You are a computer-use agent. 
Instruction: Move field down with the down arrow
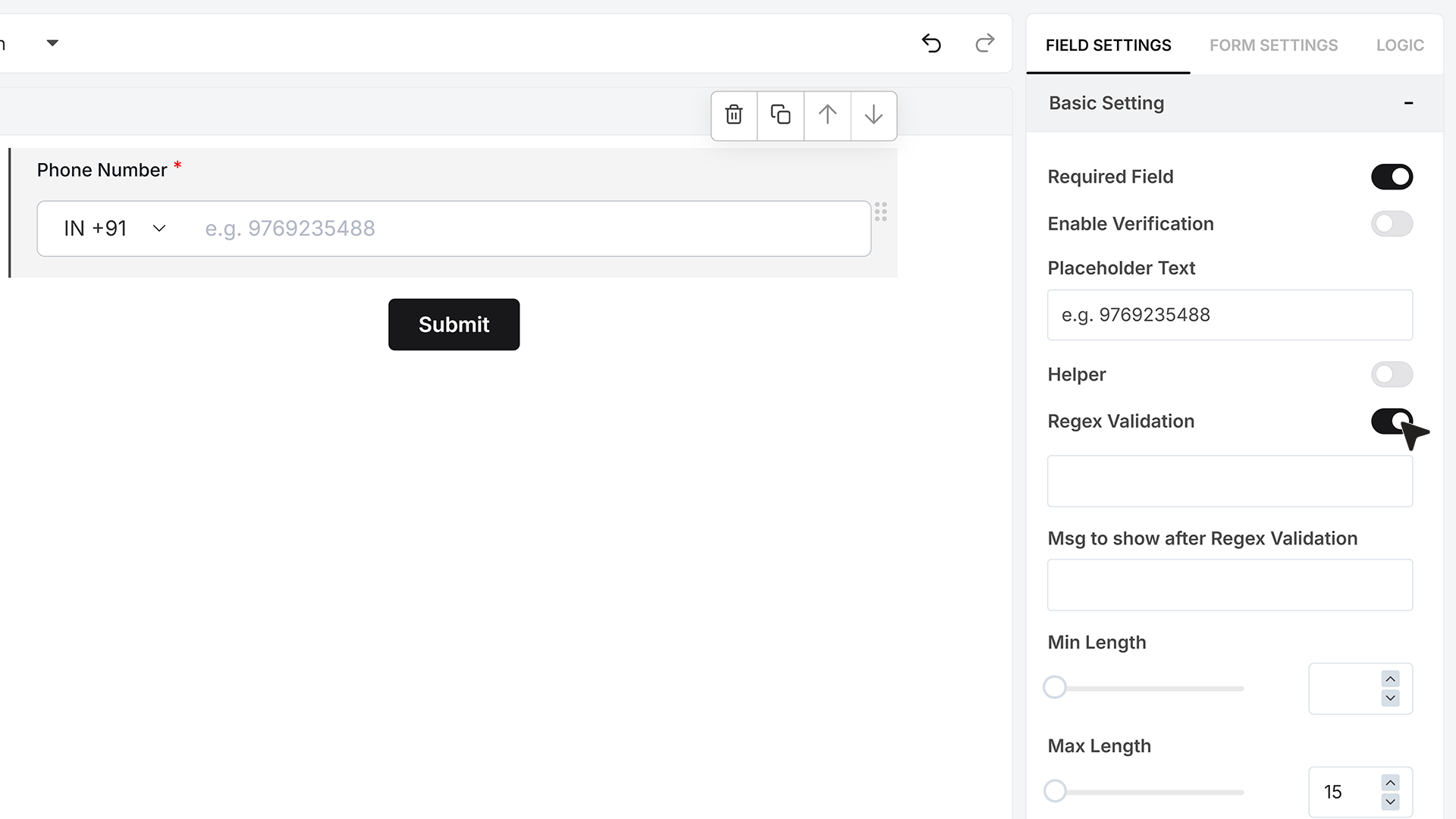coord(874,115)
